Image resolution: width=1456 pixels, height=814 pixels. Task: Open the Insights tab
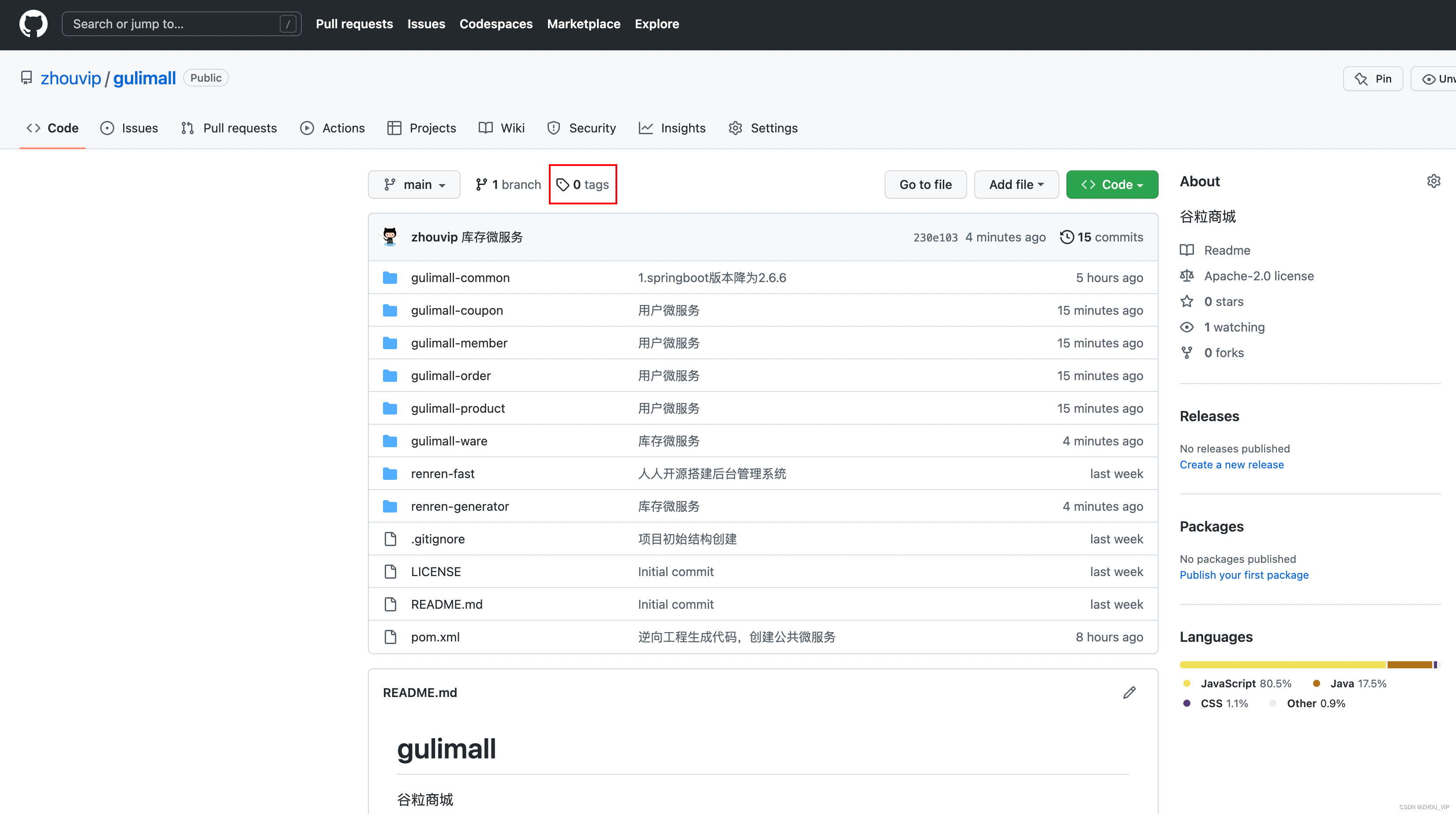coord(672,128)
